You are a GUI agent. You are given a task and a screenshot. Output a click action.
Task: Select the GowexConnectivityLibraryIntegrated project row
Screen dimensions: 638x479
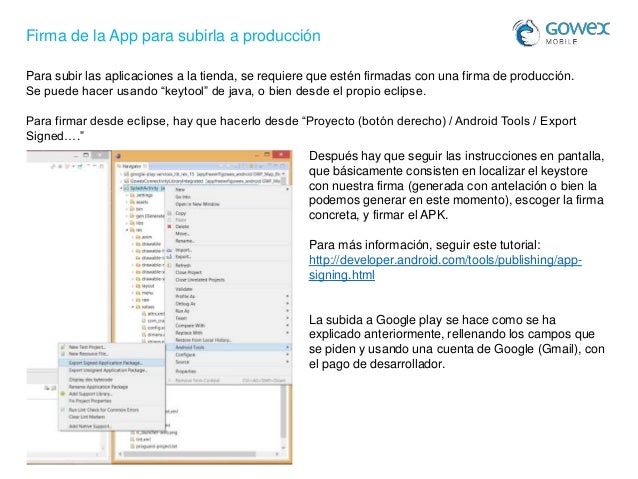point(202,181)
